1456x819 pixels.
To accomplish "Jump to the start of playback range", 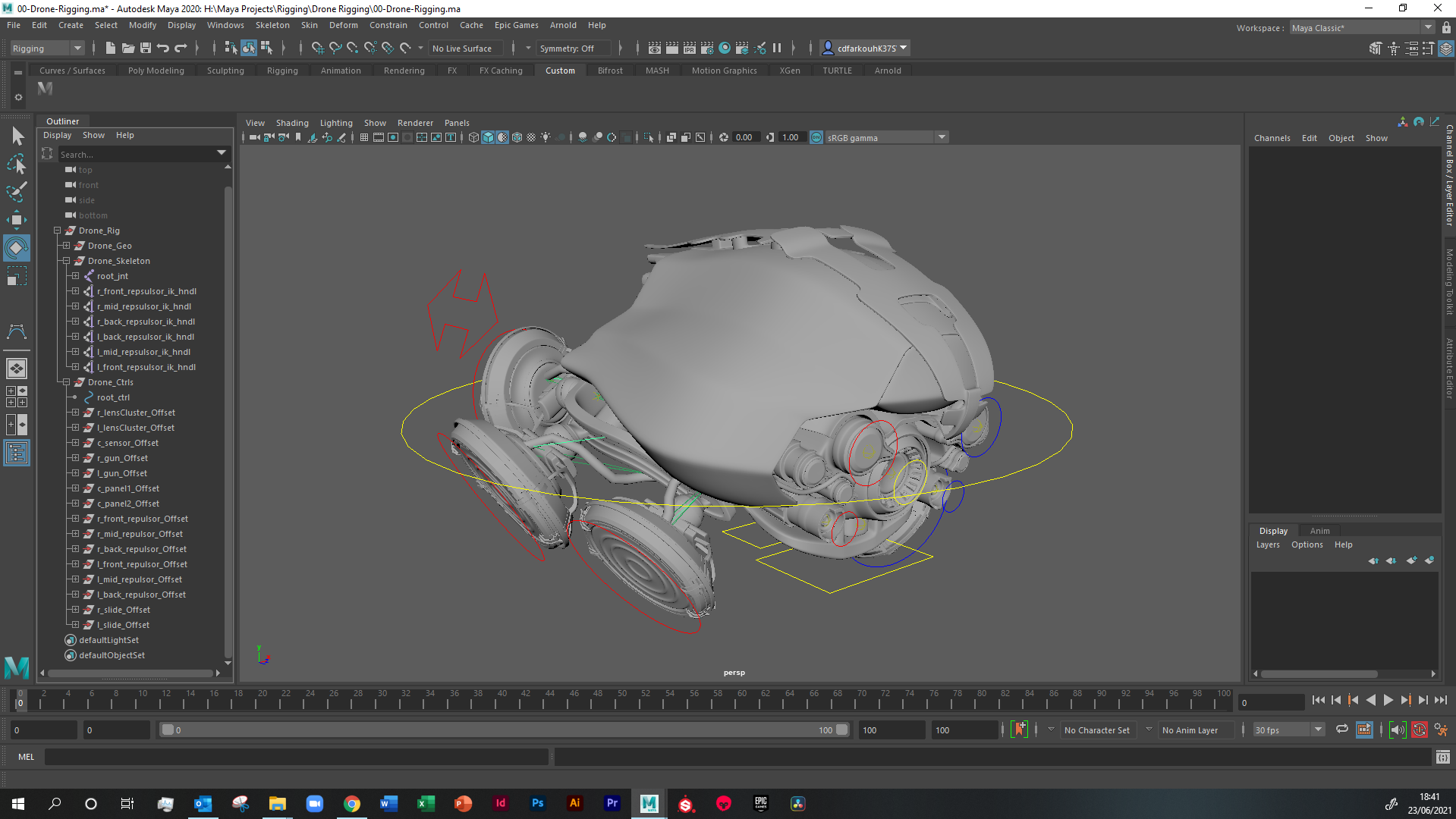I will pyautogui.click(x=1318, y=701).
